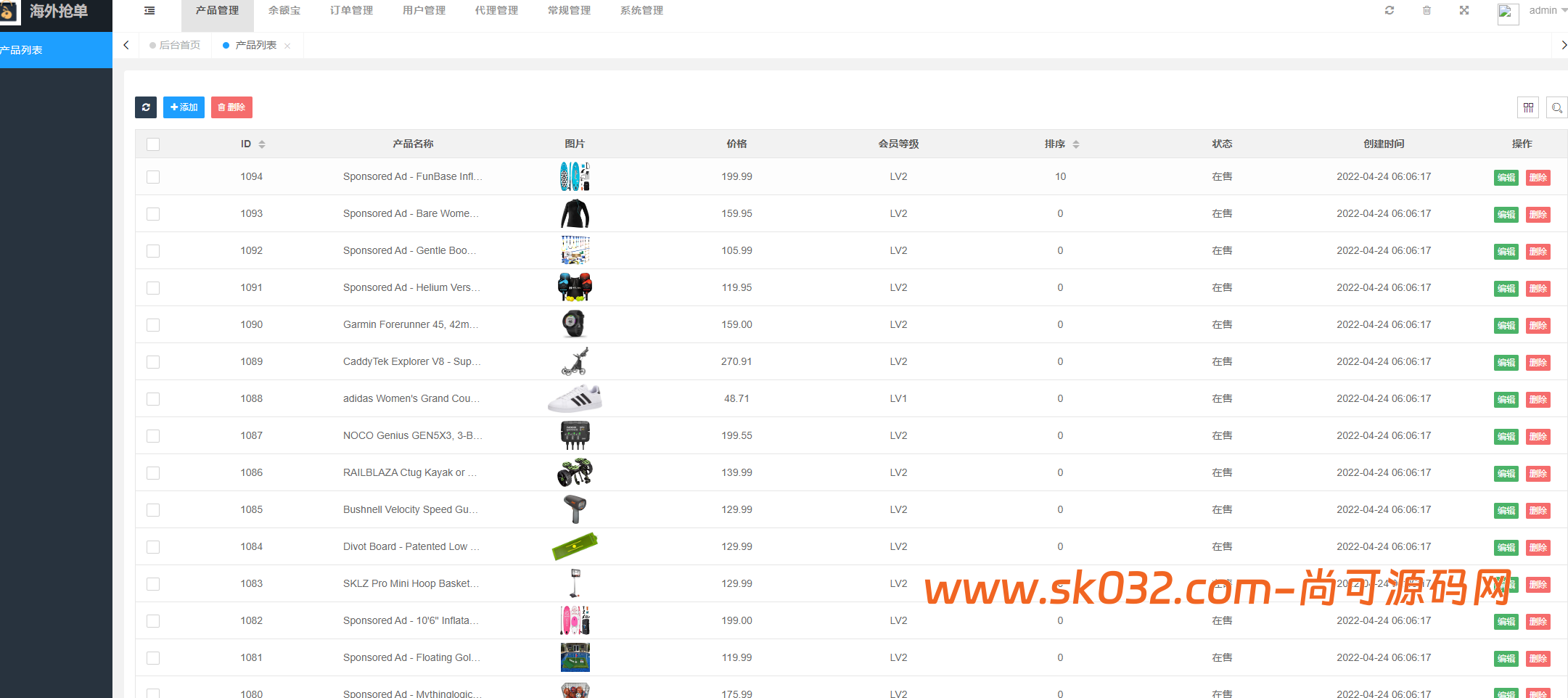
Task: Sort the table by ID column arrows
Action: (x=262, y=144)
